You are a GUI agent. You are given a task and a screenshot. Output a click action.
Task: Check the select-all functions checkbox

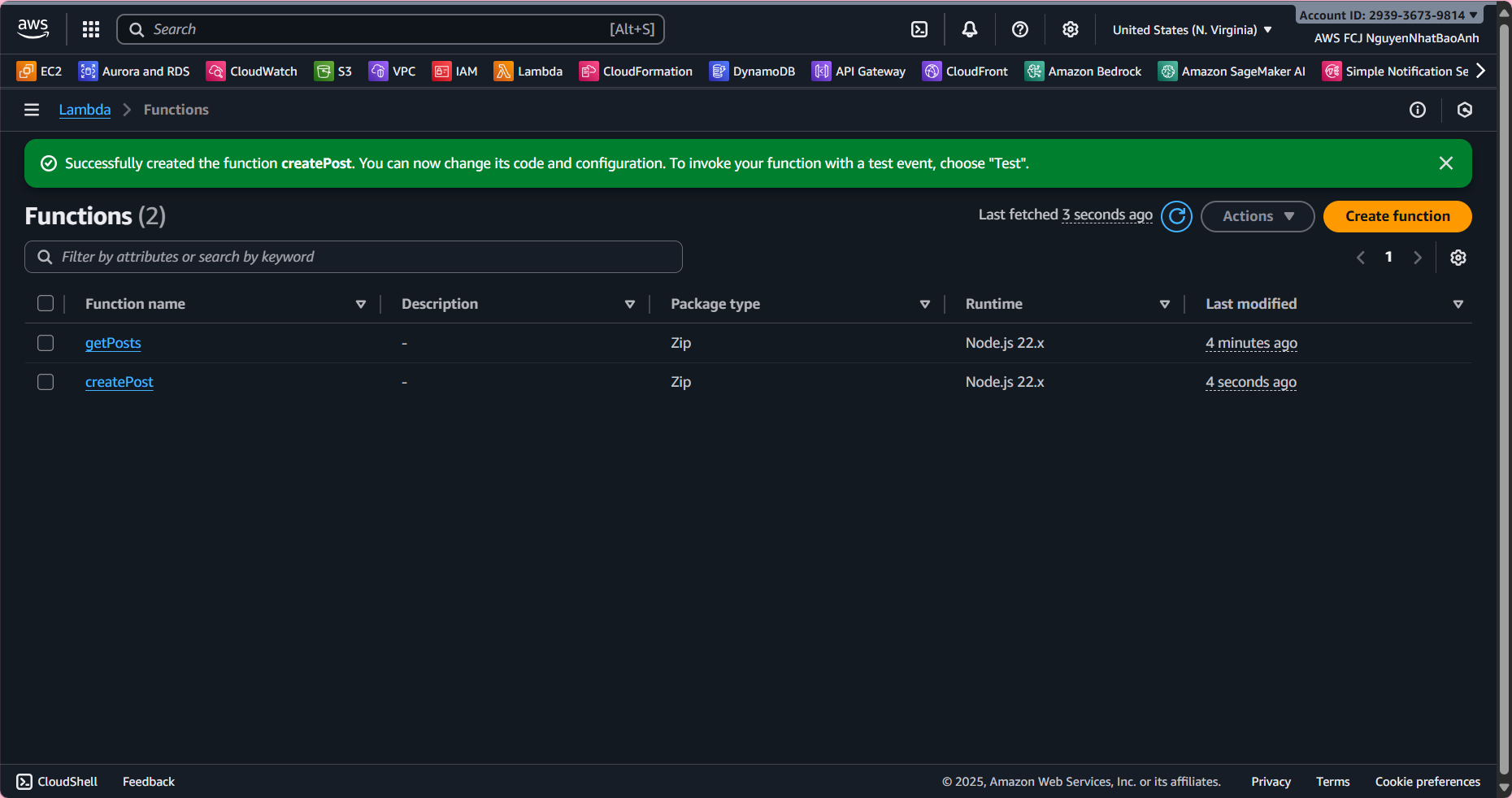tap(46, 303)
